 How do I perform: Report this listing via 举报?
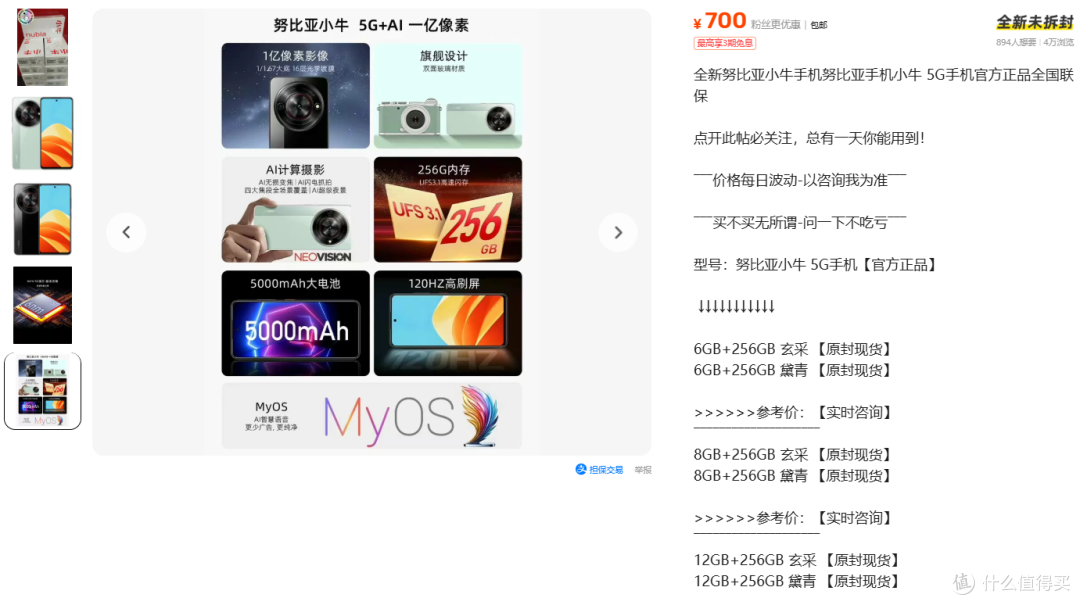[643, 470]
